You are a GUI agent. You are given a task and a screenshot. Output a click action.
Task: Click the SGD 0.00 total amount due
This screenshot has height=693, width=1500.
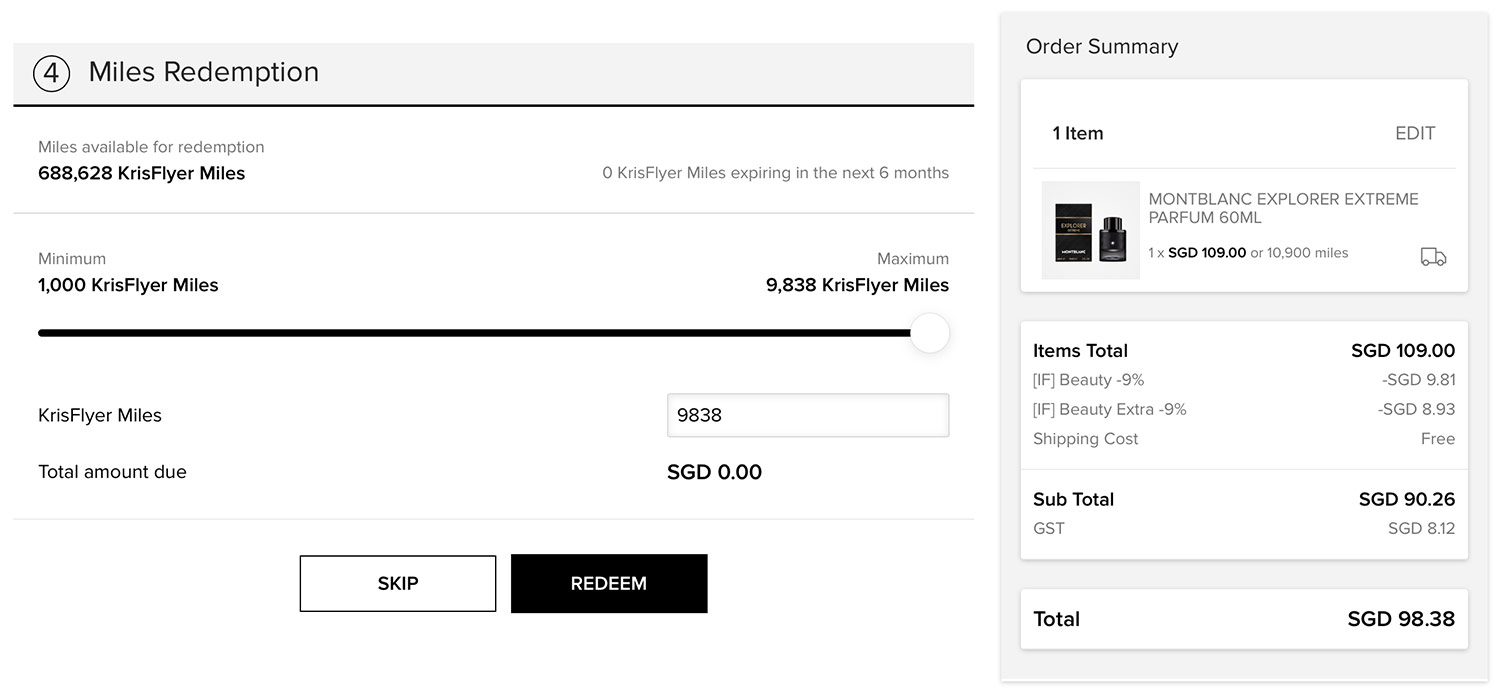[x=714, y=472]
